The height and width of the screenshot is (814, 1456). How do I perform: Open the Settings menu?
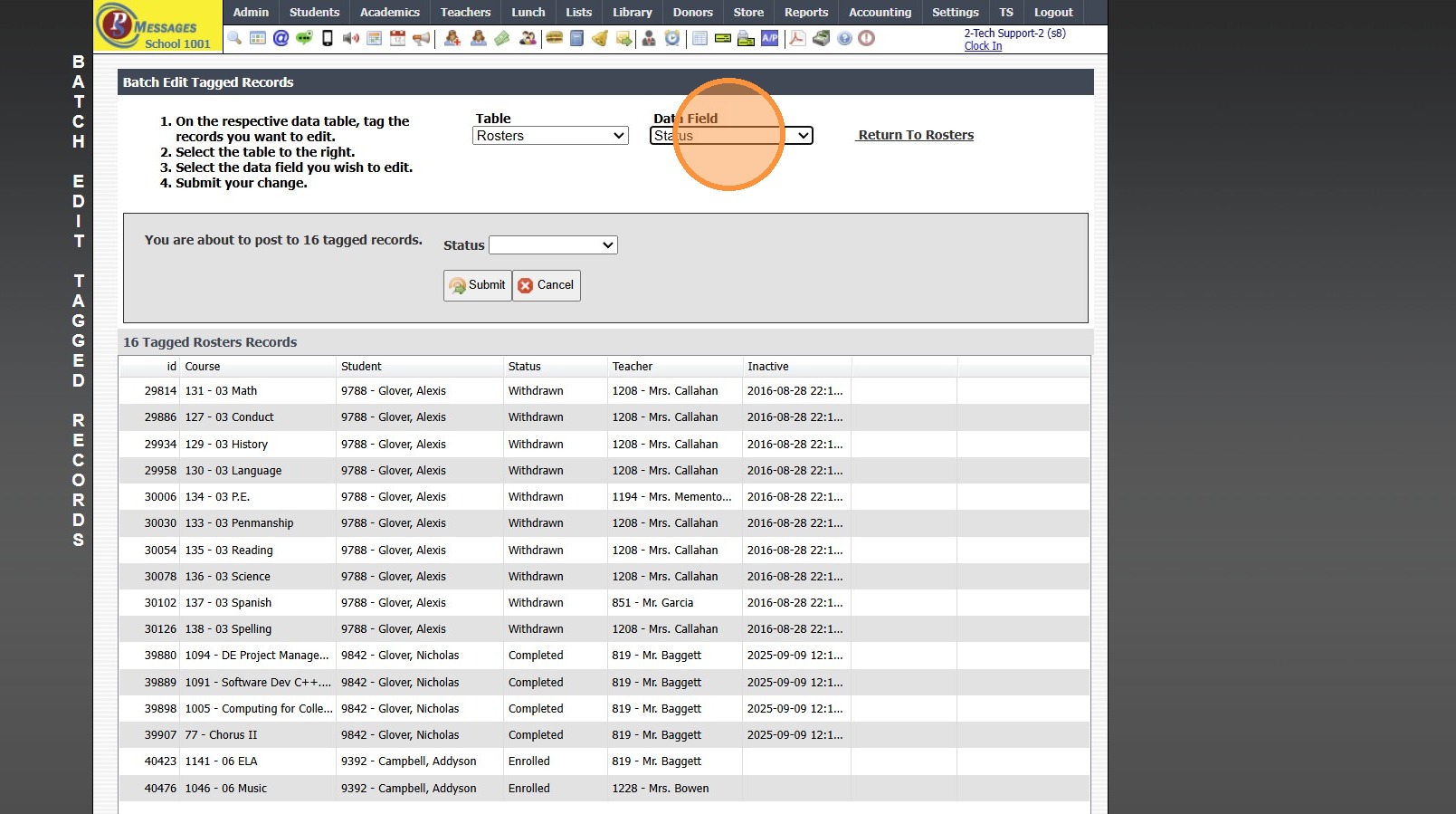(956, 12)
